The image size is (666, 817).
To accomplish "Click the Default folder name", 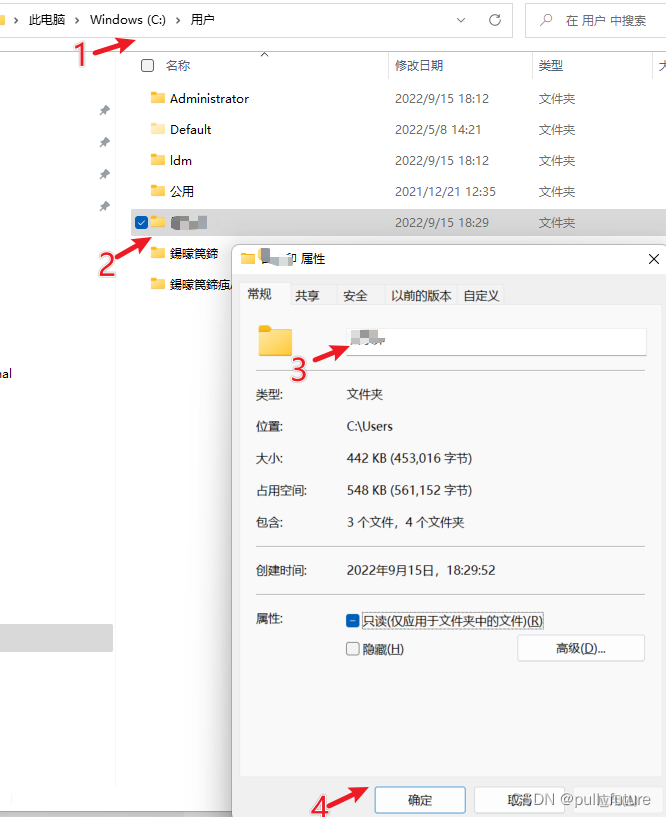I will [x=190, y=129].
